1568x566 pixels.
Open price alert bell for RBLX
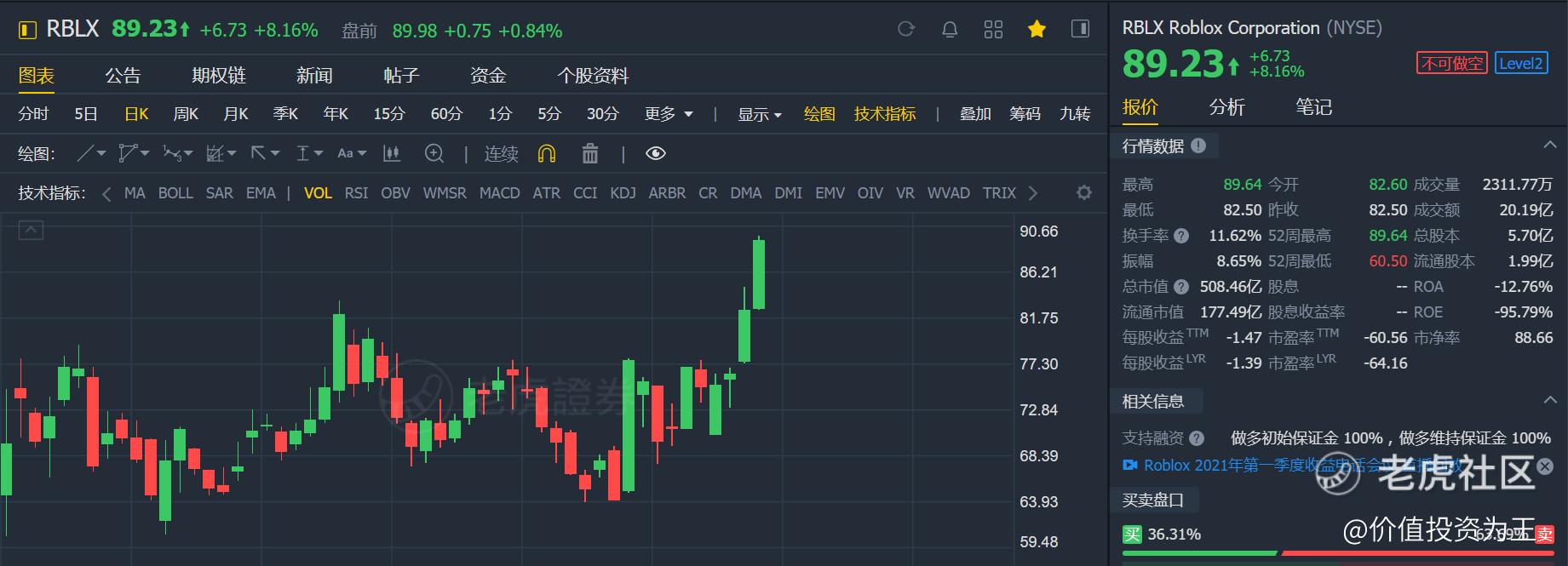click(x=950, y=30)
